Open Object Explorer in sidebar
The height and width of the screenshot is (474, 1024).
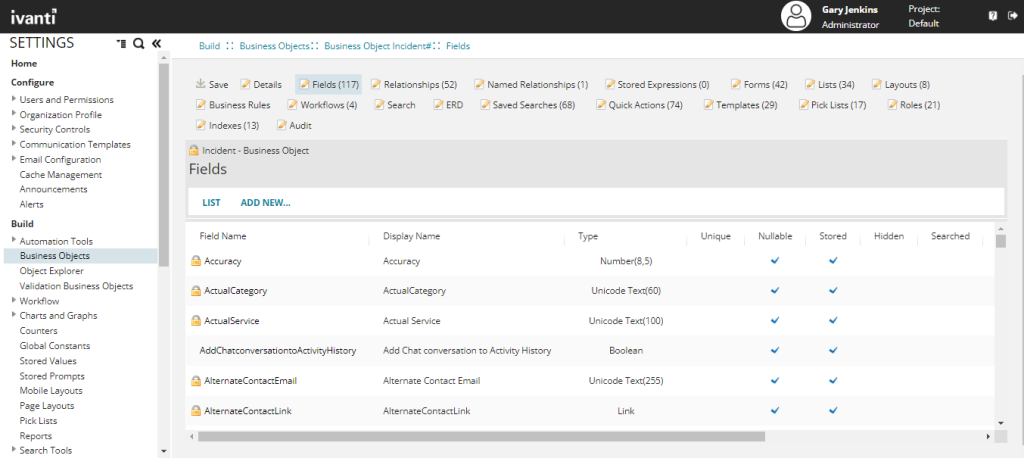(x=52, y=270)
